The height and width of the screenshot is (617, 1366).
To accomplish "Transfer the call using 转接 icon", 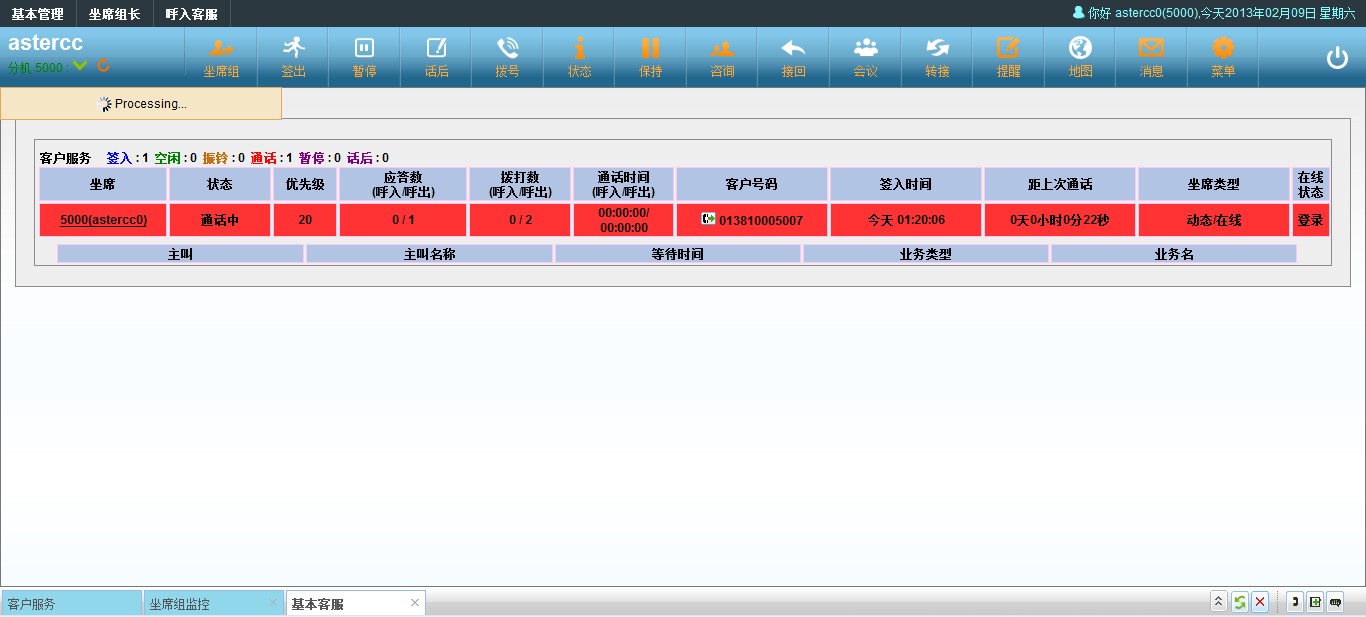I will (x=937, y=48).
